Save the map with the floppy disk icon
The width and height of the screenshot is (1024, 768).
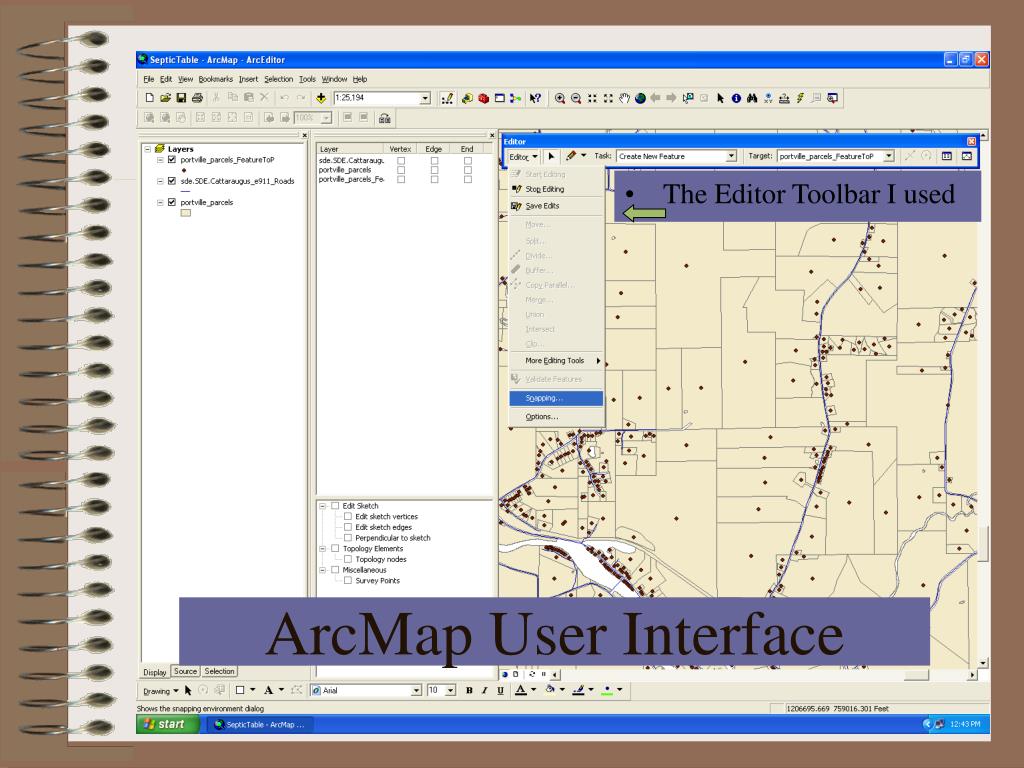pos(181,98)
